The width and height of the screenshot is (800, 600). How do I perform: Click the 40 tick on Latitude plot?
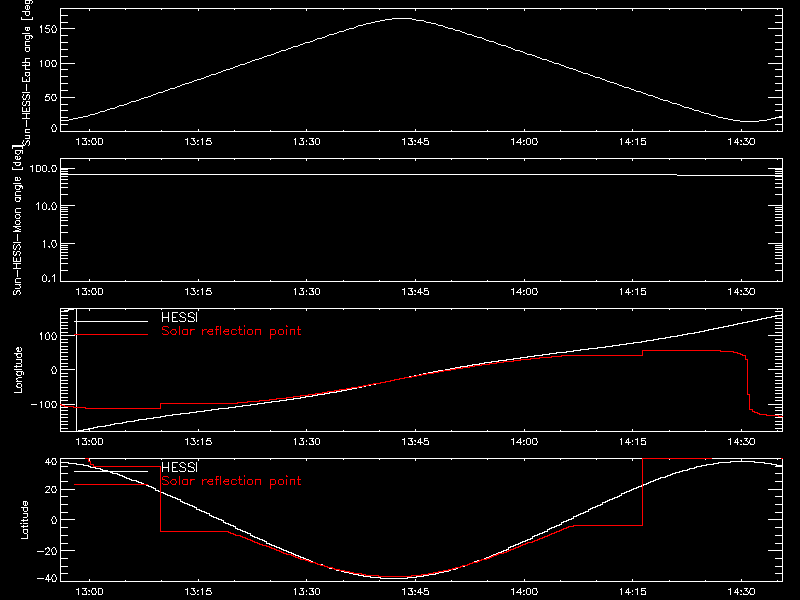click(51, 462)
